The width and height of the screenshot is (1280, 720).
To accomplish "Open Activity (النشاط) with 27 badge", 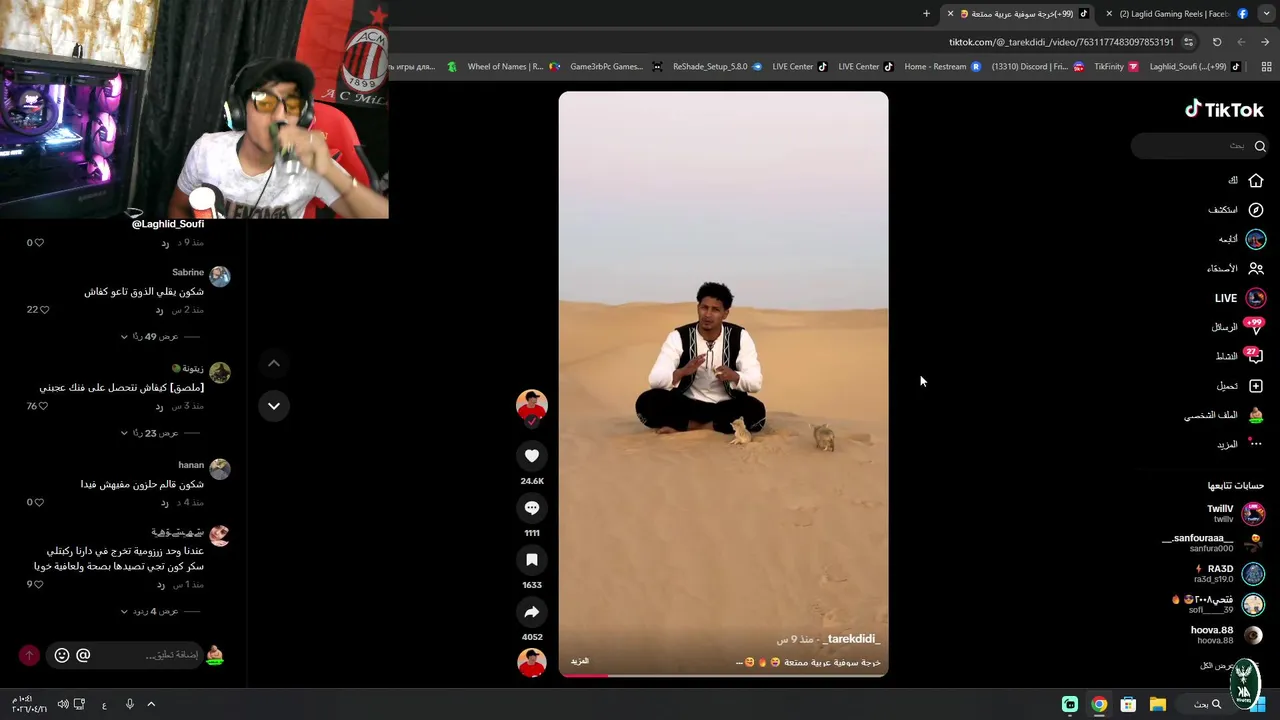I will pos(1239,356).
